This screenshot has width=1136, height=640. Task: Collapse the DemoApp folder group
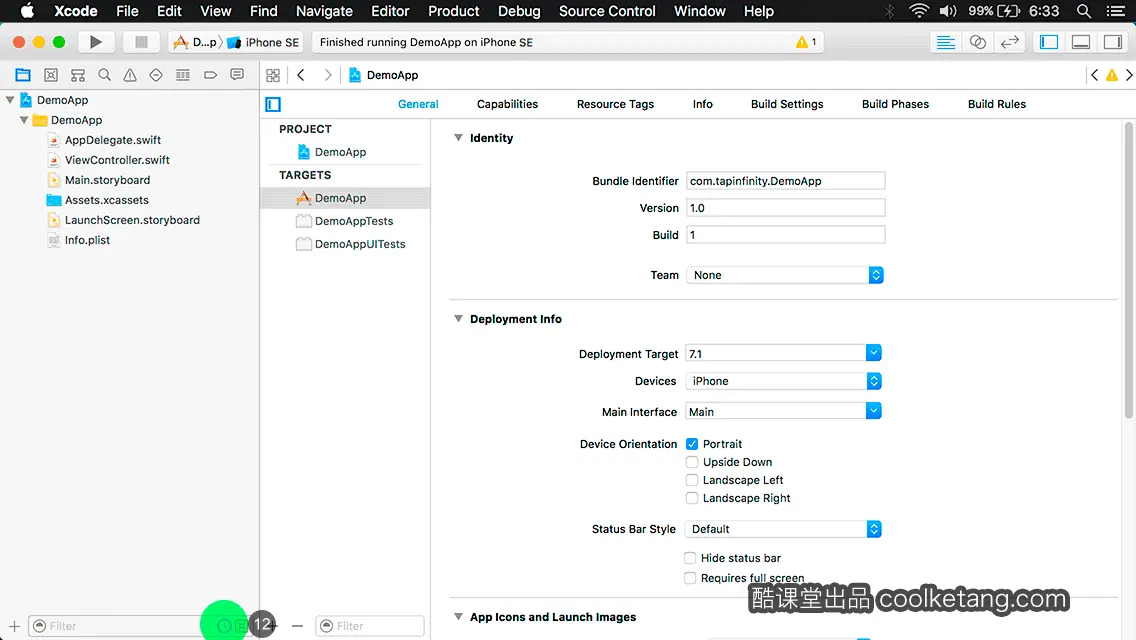(24, 120)
